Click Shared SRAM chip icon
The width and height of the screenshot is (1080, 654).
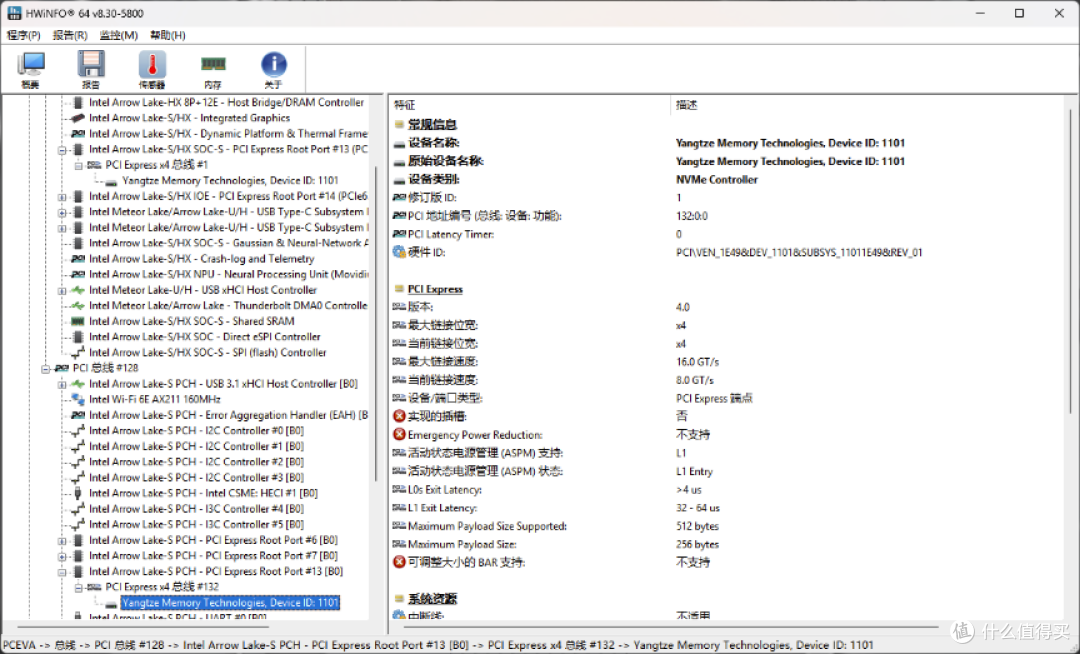78,321
